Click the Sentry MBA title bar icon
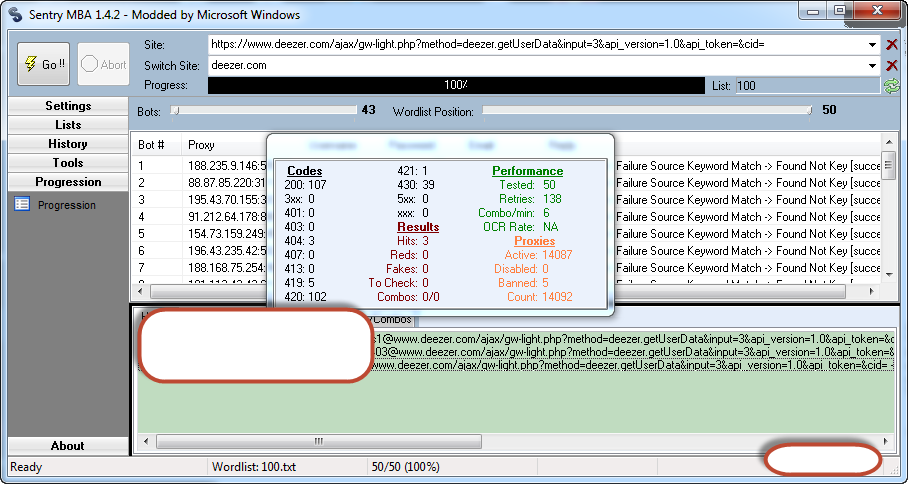This screenshot has height=484, width=908. (x=16, y=11)
